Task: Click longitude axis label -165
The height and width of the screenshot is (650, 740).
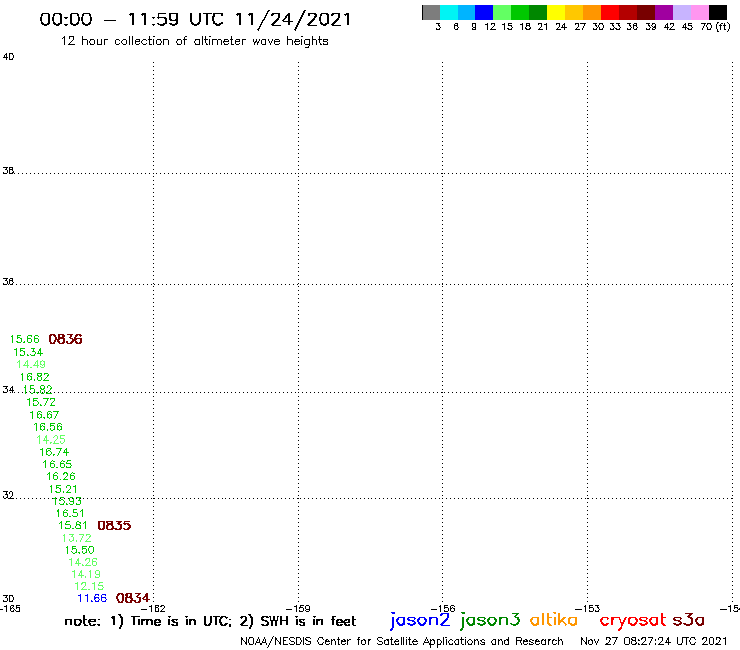Action: tap(10, 609)
